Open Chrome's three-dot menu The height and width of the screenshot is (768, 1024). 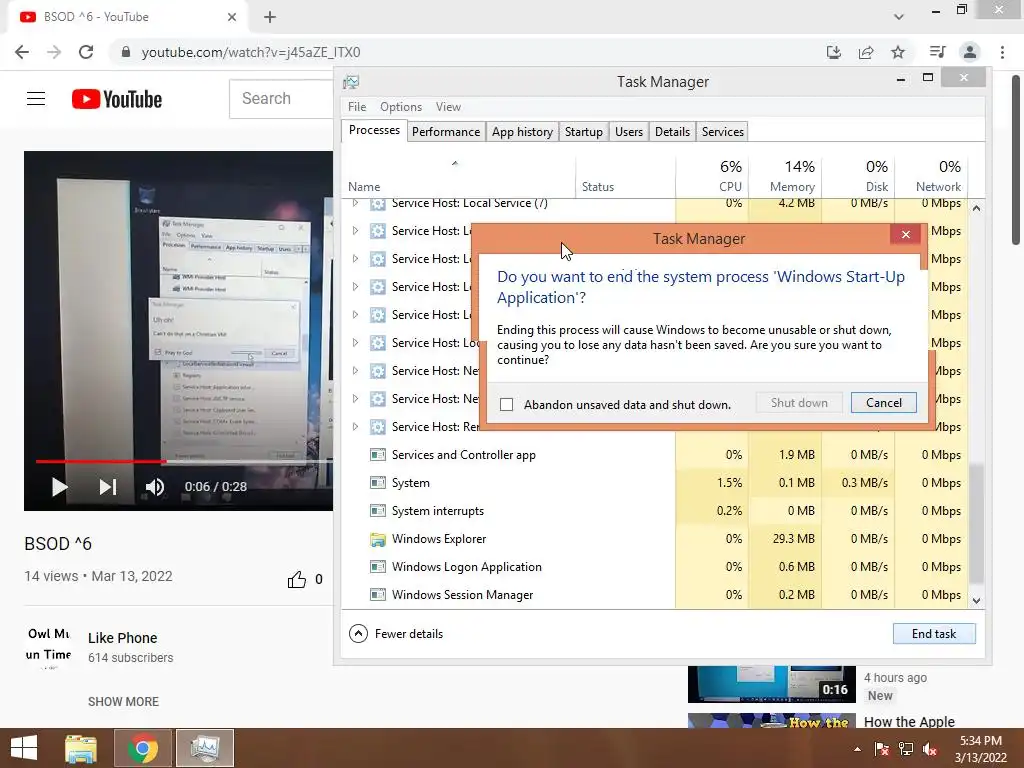[1002, 52]
